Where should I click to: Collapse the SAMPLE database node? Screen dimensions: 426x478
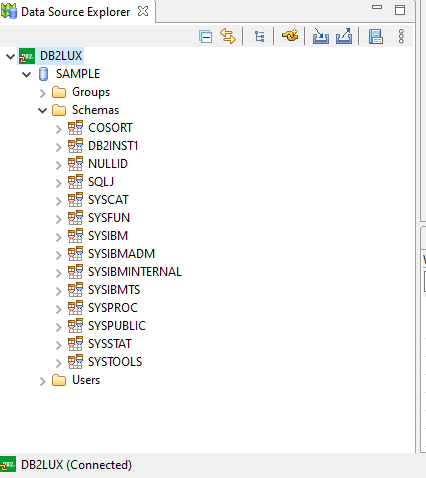pos(27,74)
